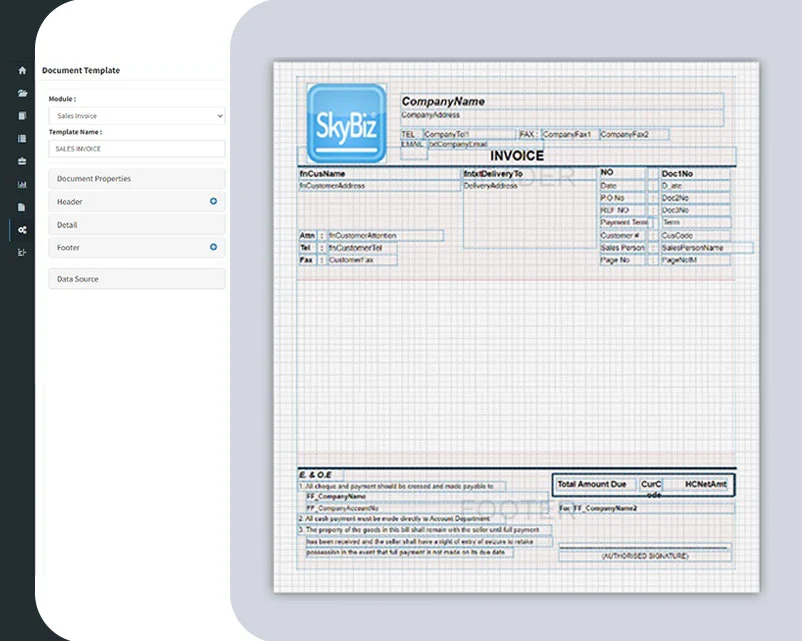Open the Module dropdown showing Sales Invoice

coord(137,115)
